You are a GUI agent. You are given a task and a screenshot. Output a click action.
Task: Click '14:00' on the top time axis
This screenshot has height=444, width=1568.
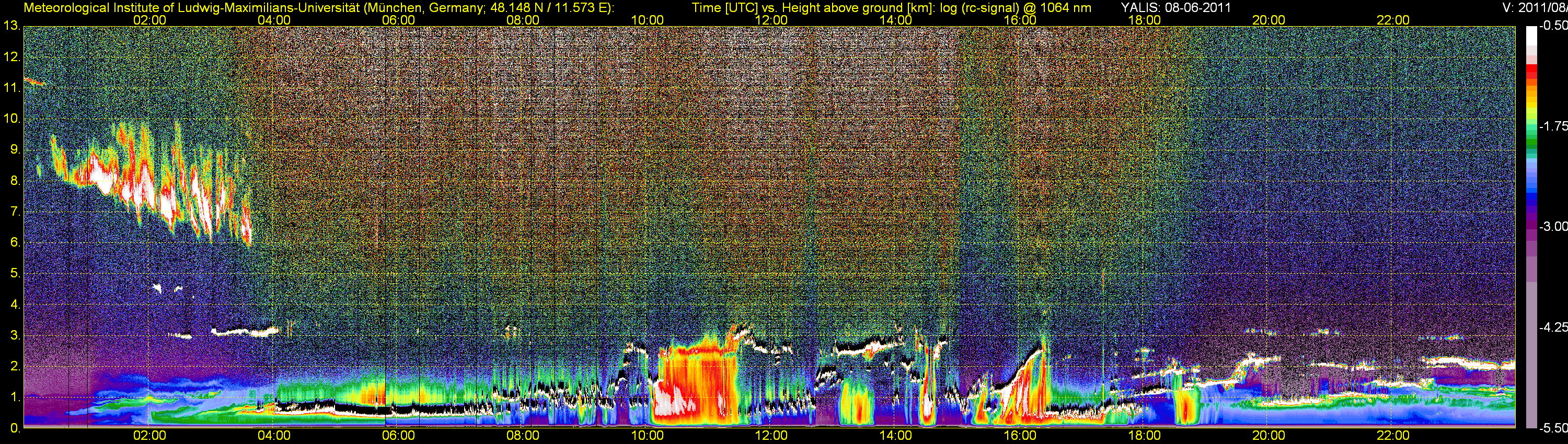click(x=896, y=20)
